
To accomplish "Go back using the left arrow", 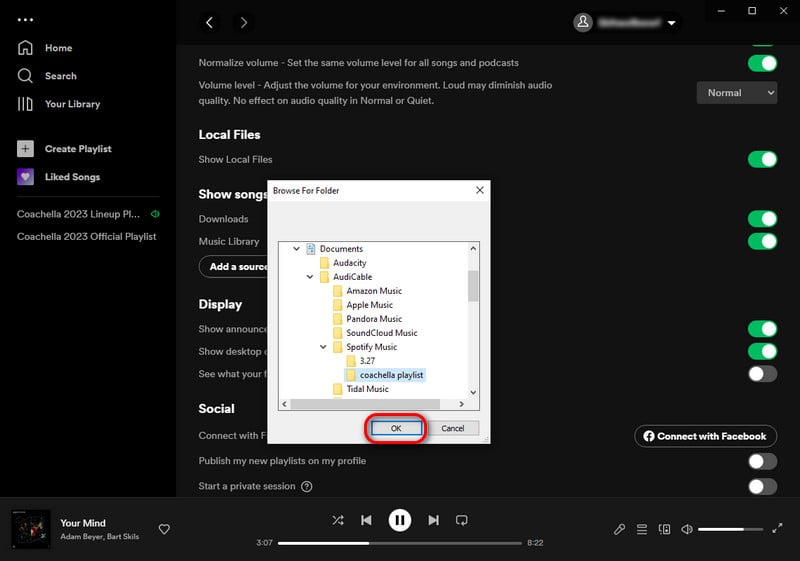I will pos(210,22).
